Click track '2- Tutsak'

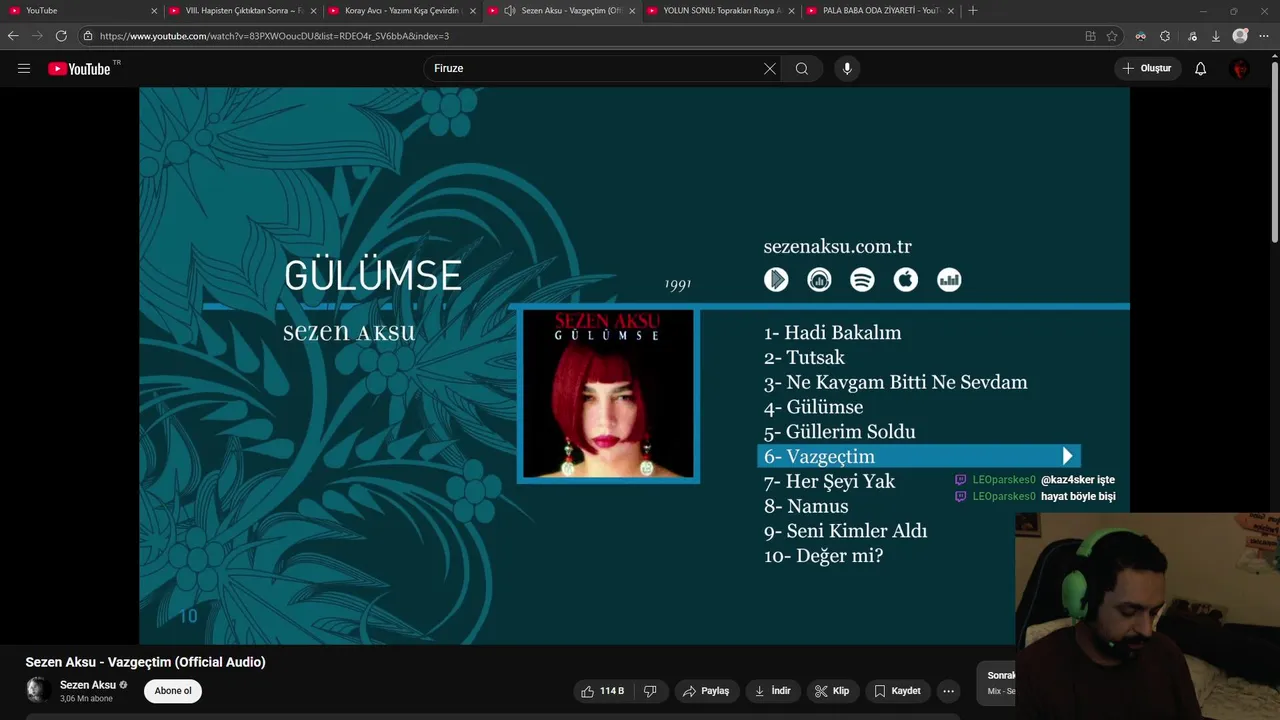pyautogui.click(x=805, y=358)
